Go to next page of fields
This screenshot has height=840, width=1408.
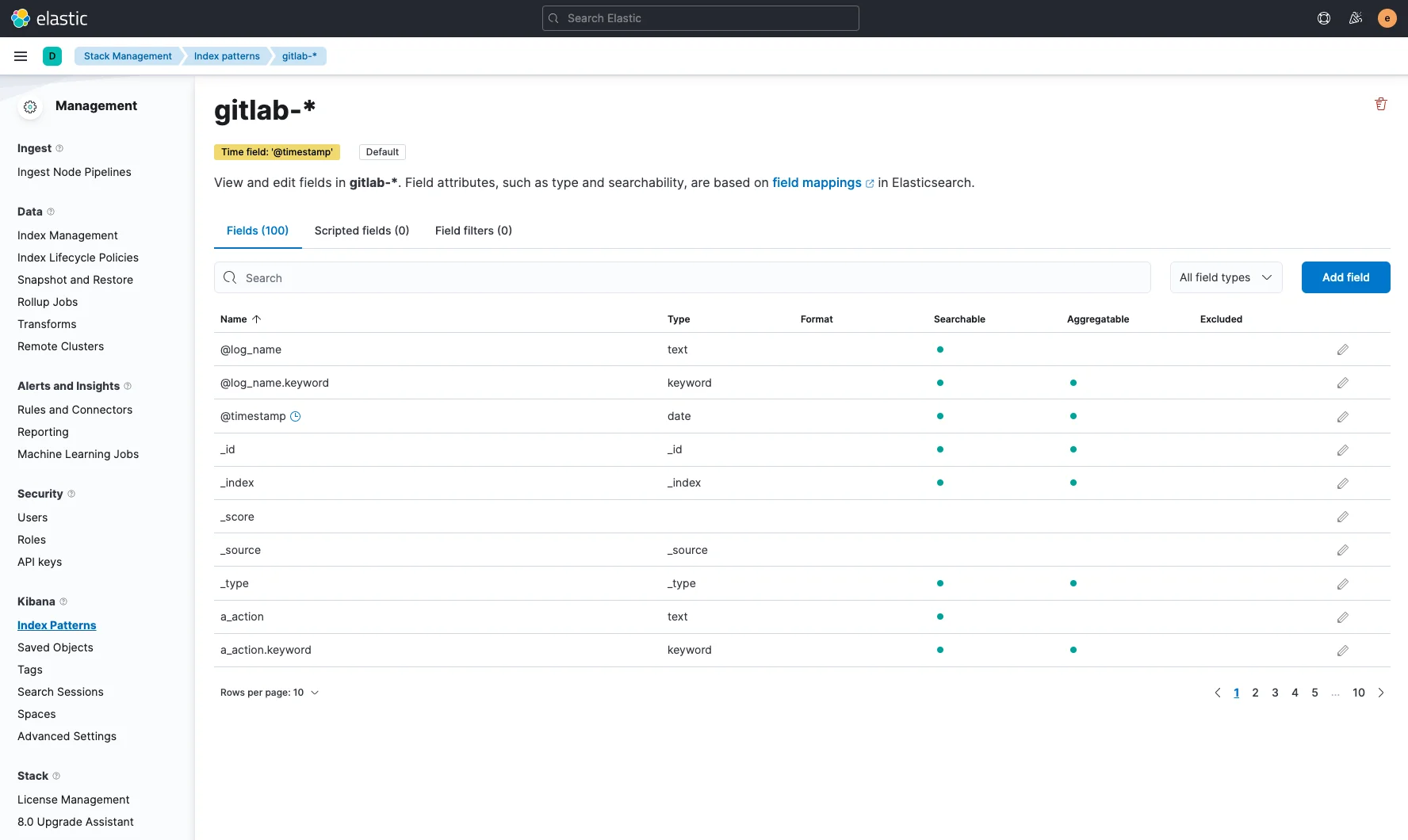click(x=1381, y=693)
